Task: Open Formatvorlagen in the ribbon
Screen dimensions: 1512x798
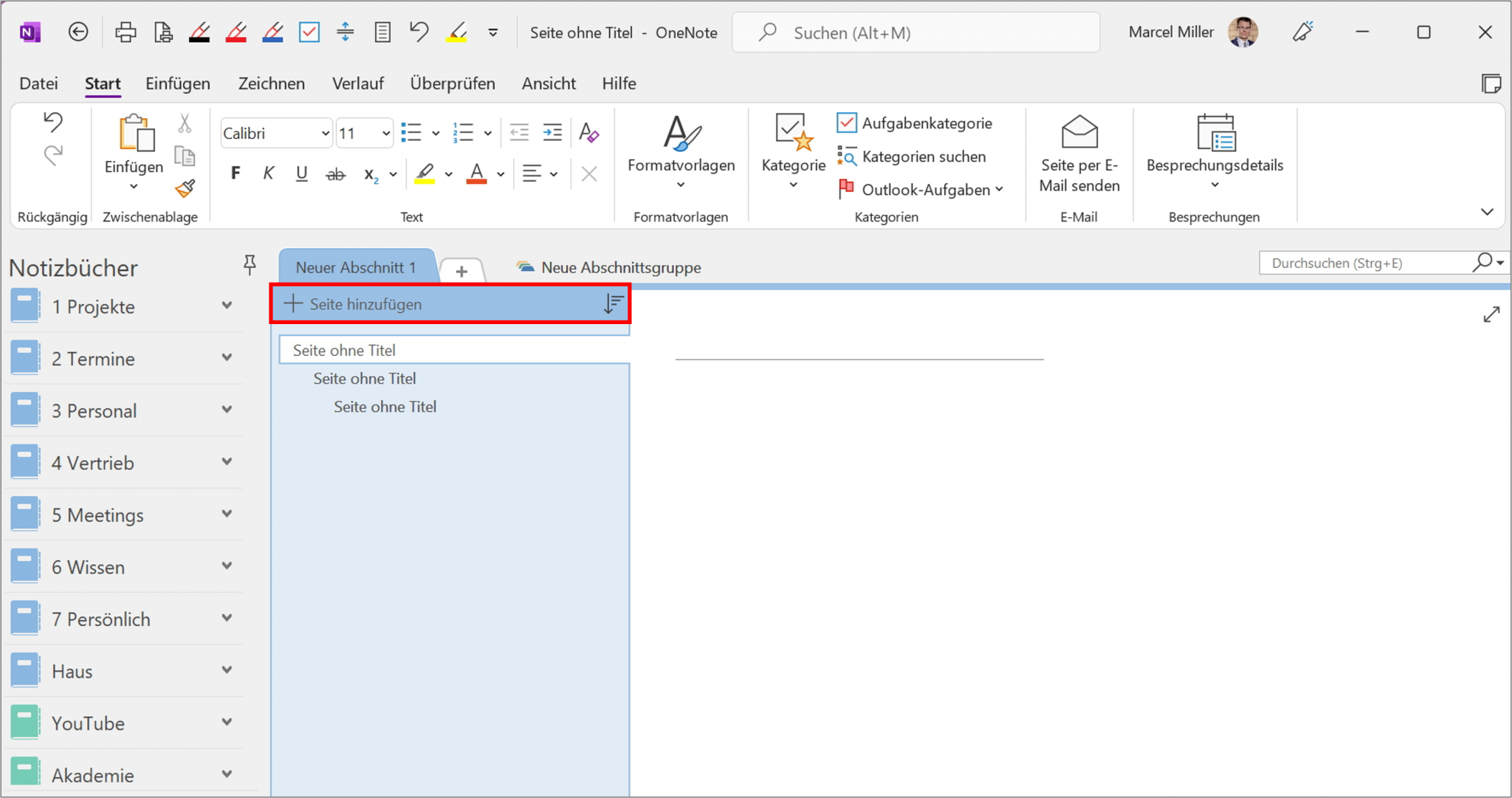Action: point(681,148)
